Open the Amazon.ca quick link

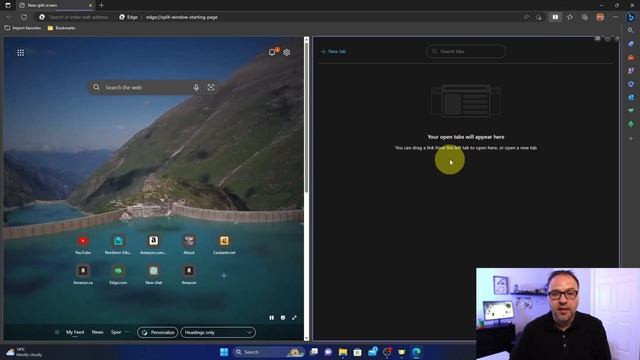83,274
